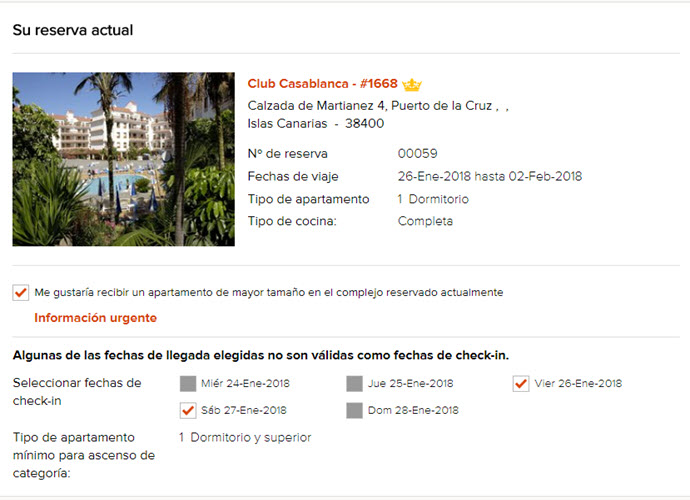
Task: Uncheck the Vier 26-Ene-2018 check-in box
Action: pos(520,383)
